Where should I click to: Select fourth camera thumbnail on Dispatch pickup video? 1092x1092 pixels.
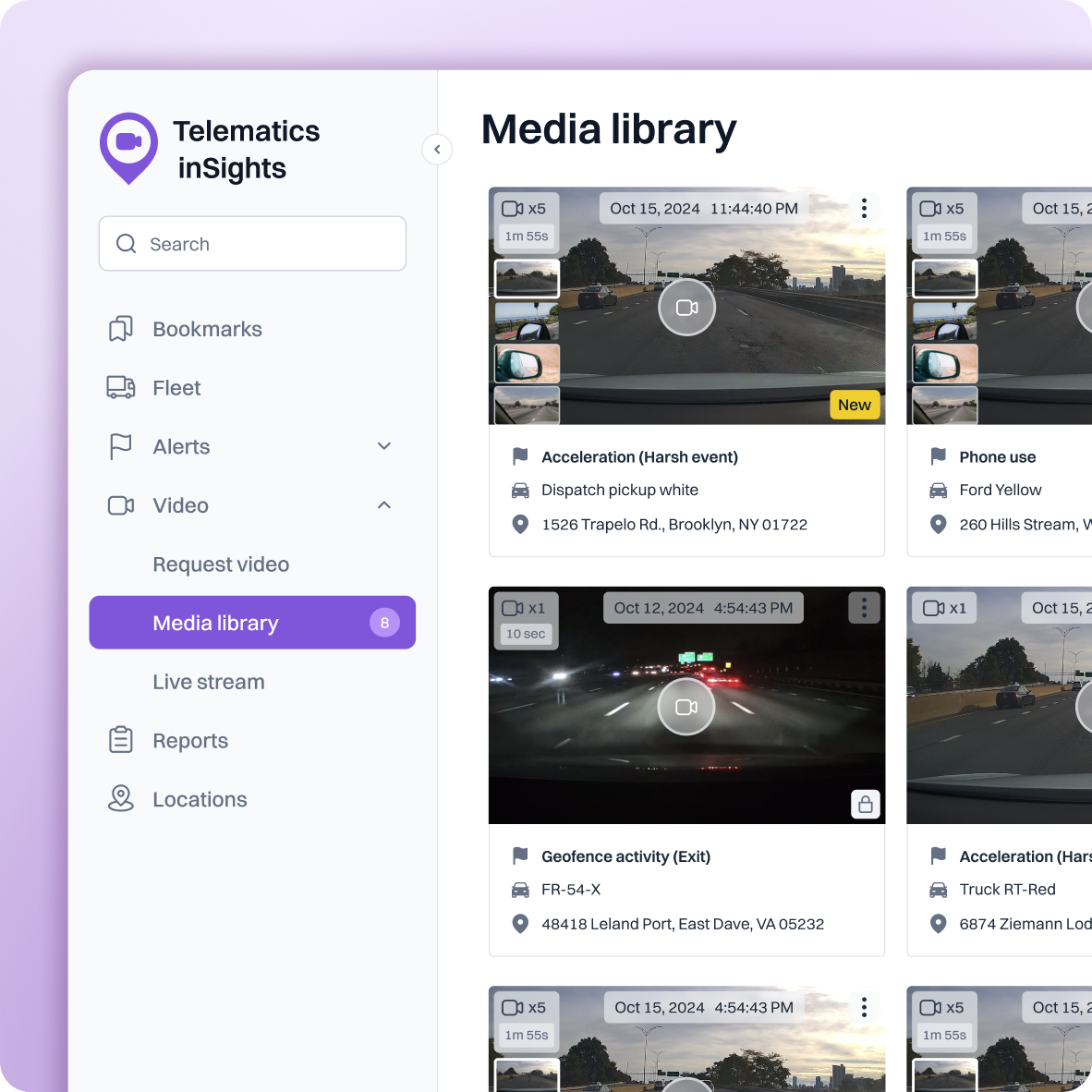click(528, 406)
